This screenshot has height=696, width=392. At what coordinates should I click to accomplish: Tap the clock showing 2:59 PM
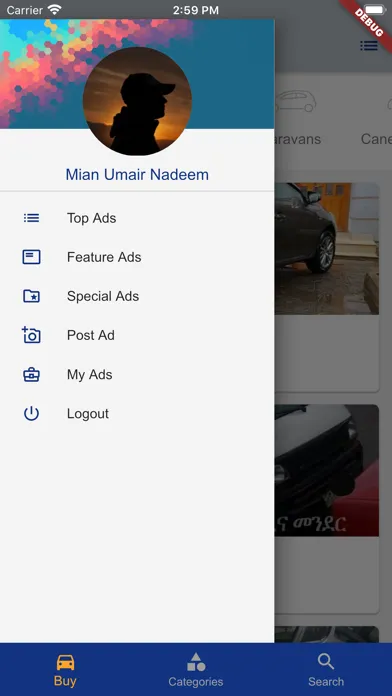[x=196, y=10]
